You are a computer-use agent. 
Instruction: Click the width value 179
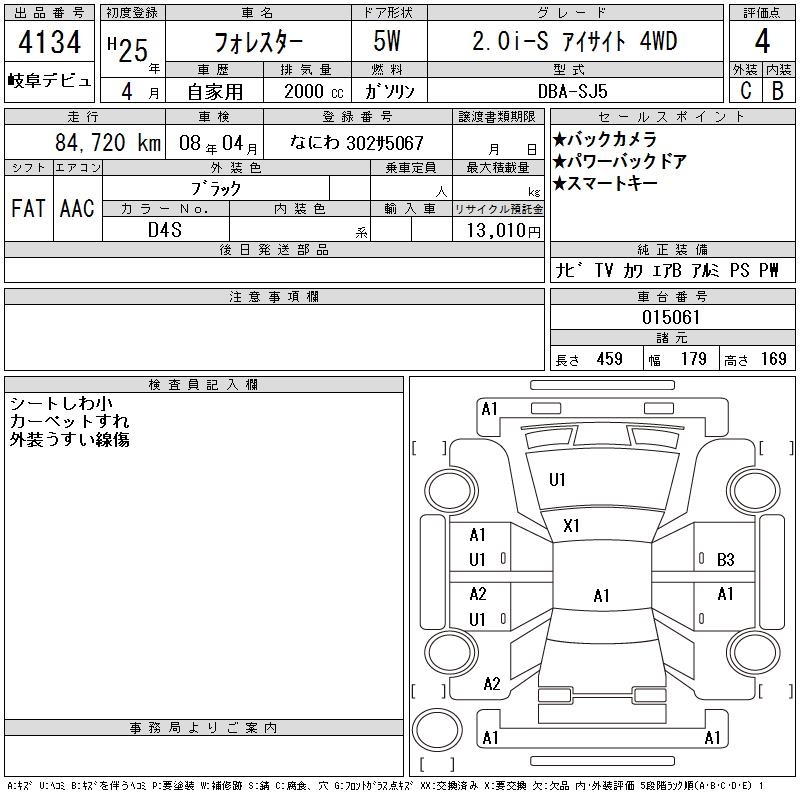point(693,359)
